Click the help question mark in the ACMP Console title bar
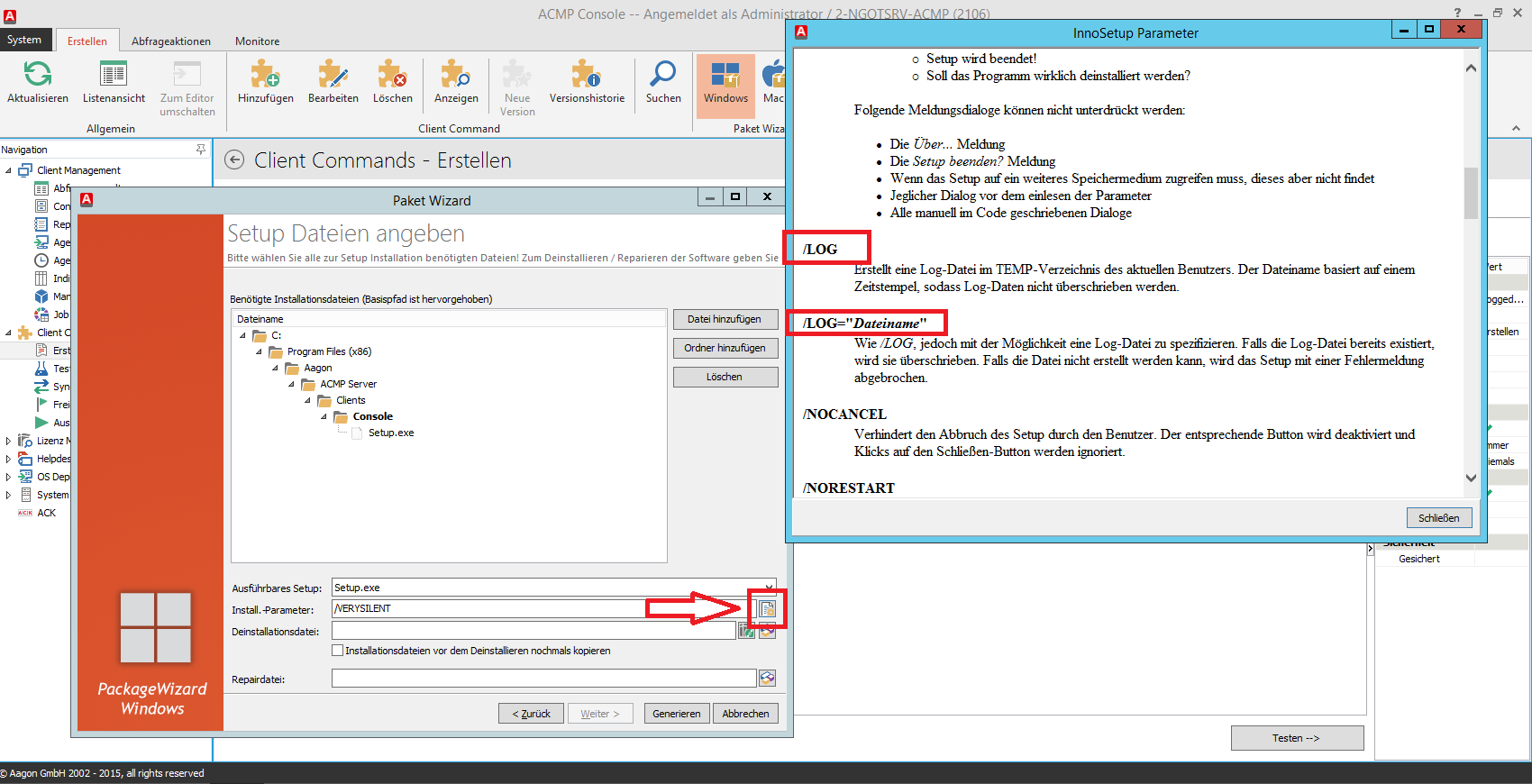Viewport: 1532px width, 784px height. (1457, 13)
